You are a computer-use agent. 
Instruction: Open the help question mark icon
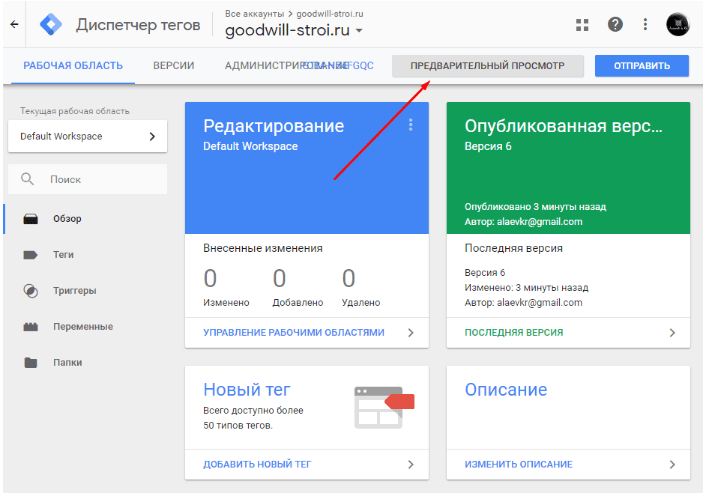click(x=615, y=24)
